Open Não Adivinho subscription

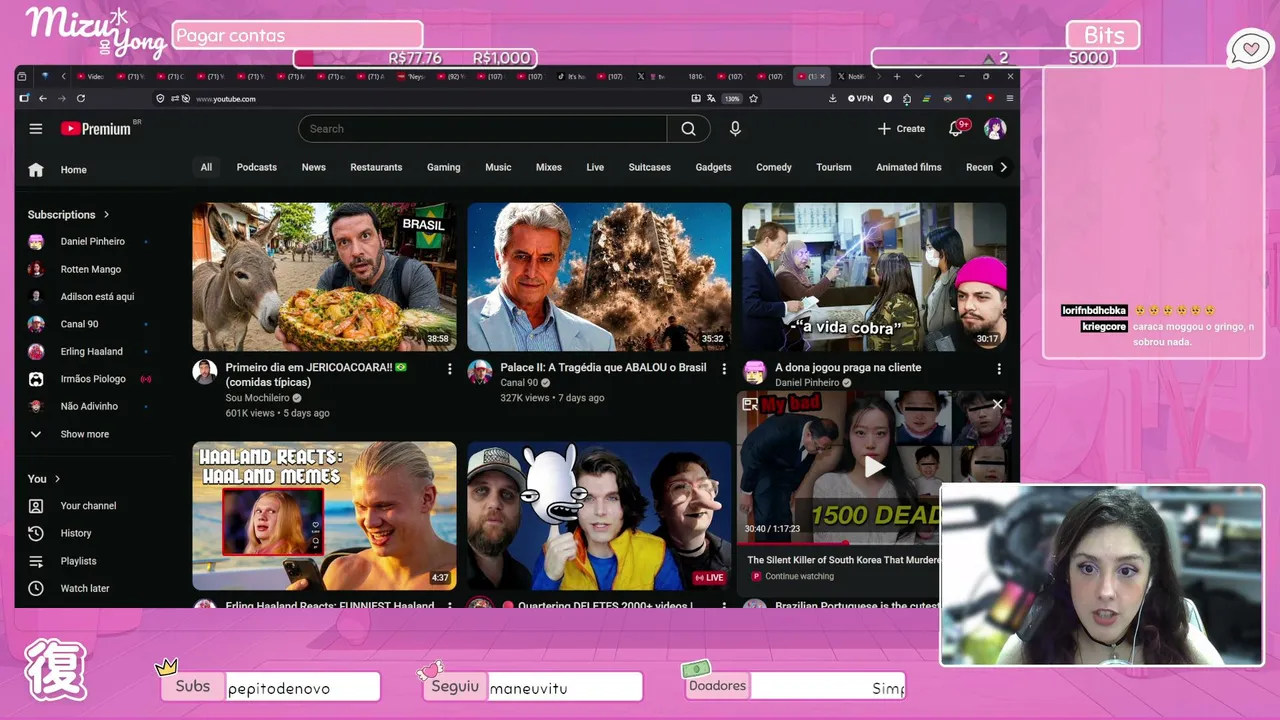click(90, 407)
